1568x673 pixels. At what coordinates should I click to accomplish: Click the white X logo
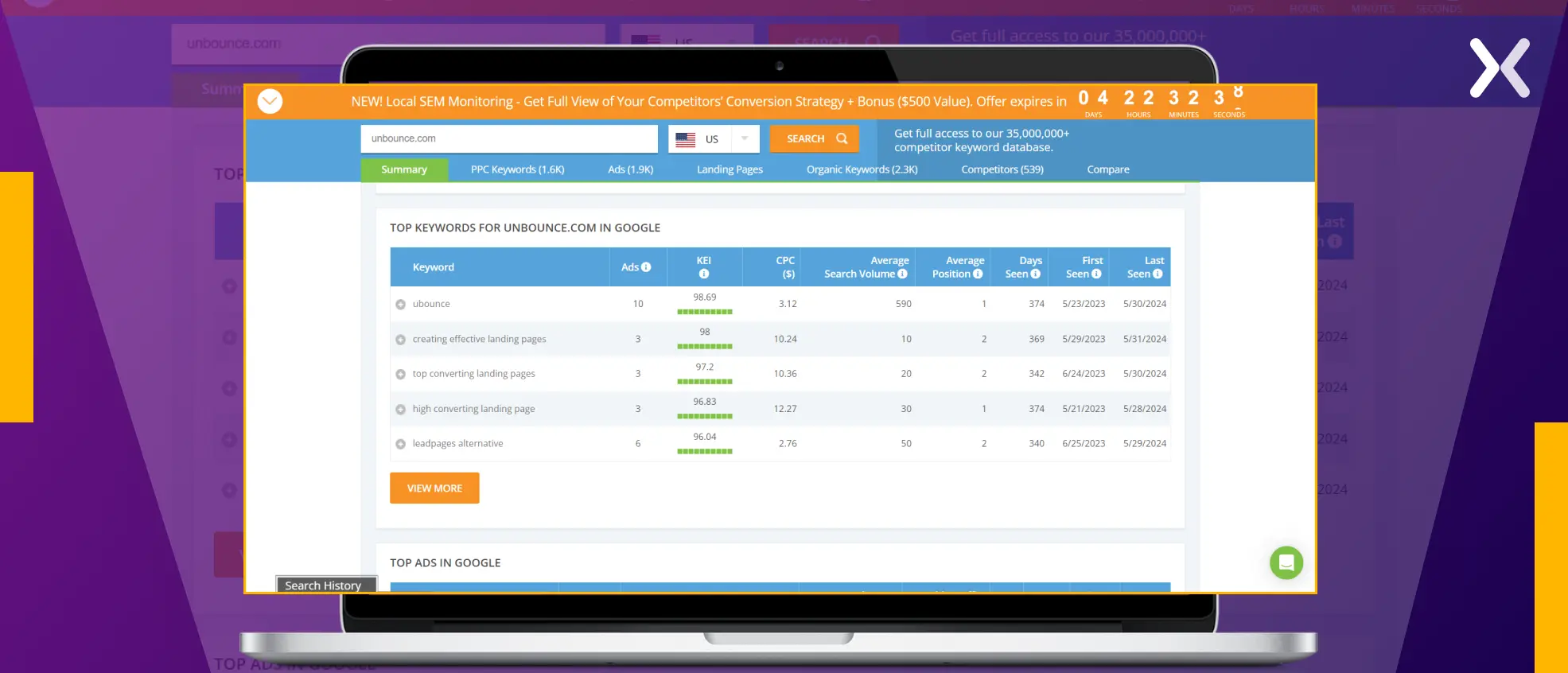(1500, 68)
